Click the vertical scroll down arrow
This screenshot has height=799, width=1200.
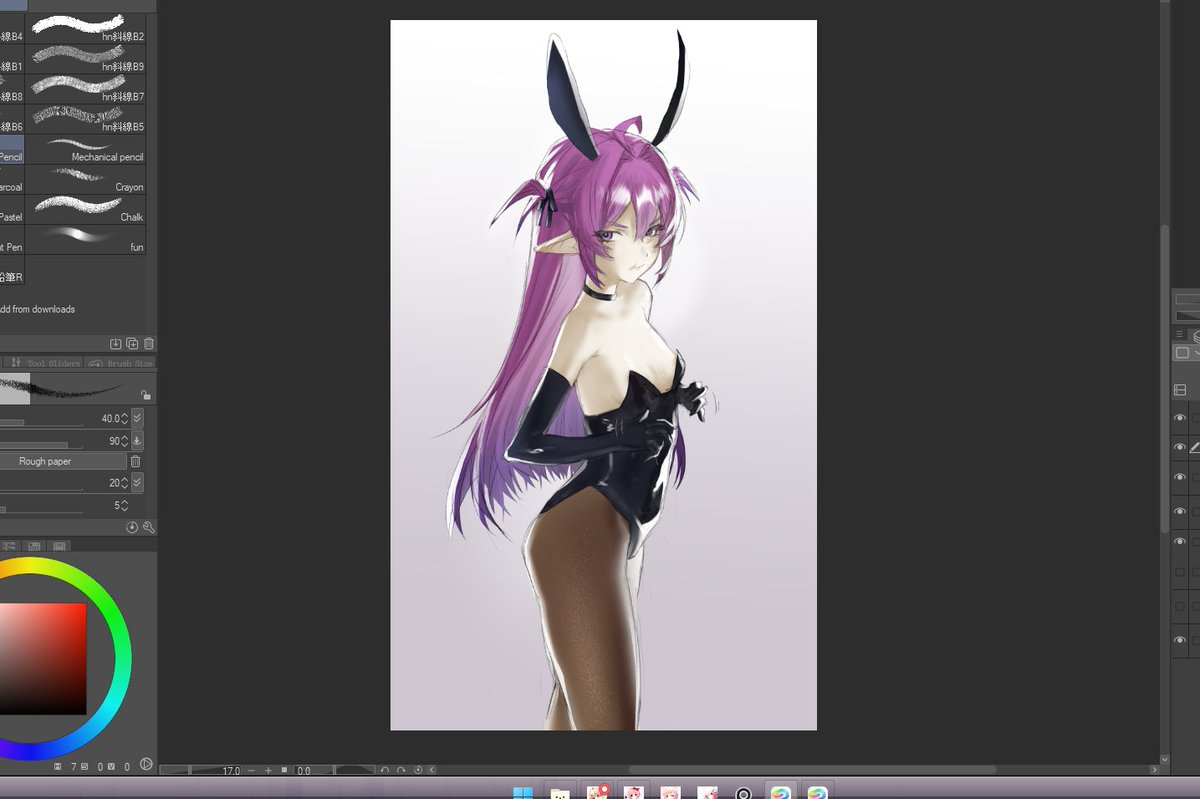(x=1164, y=759)
